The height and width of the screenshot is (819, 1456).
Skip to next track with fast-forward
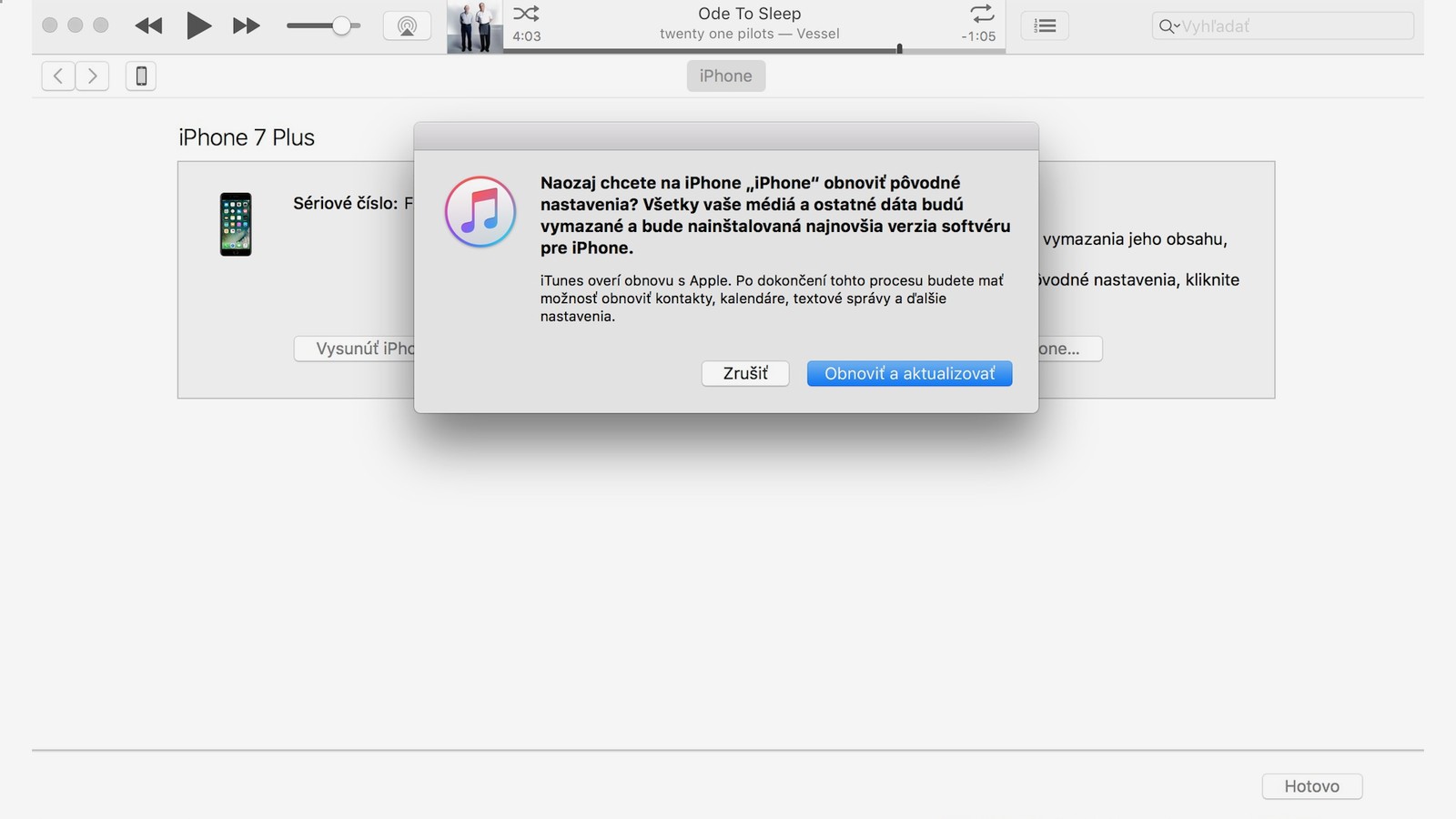point(246,25)
